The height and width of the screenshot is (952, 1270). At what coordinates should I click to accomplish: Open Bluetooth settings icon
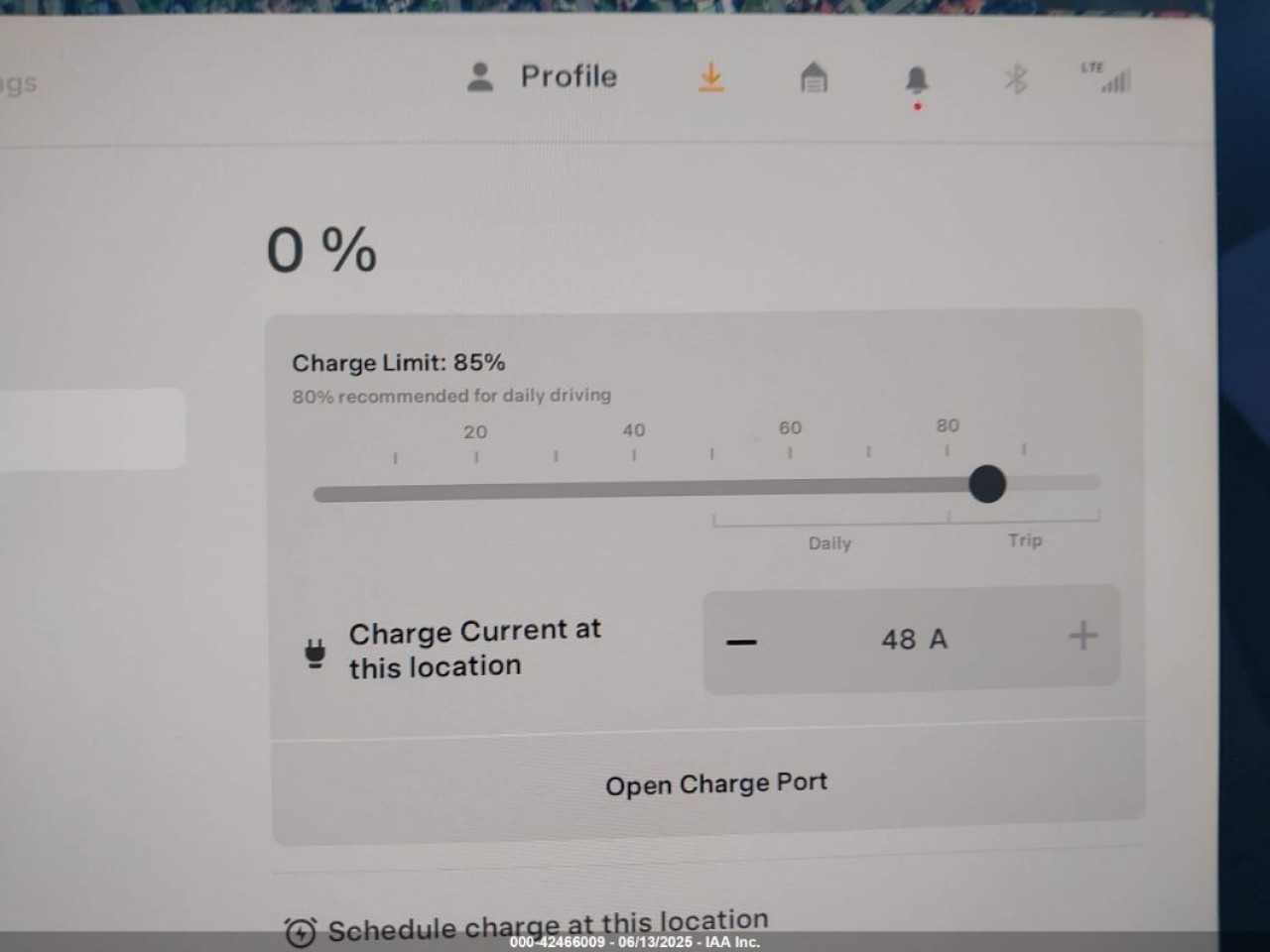pos(1015,79)
